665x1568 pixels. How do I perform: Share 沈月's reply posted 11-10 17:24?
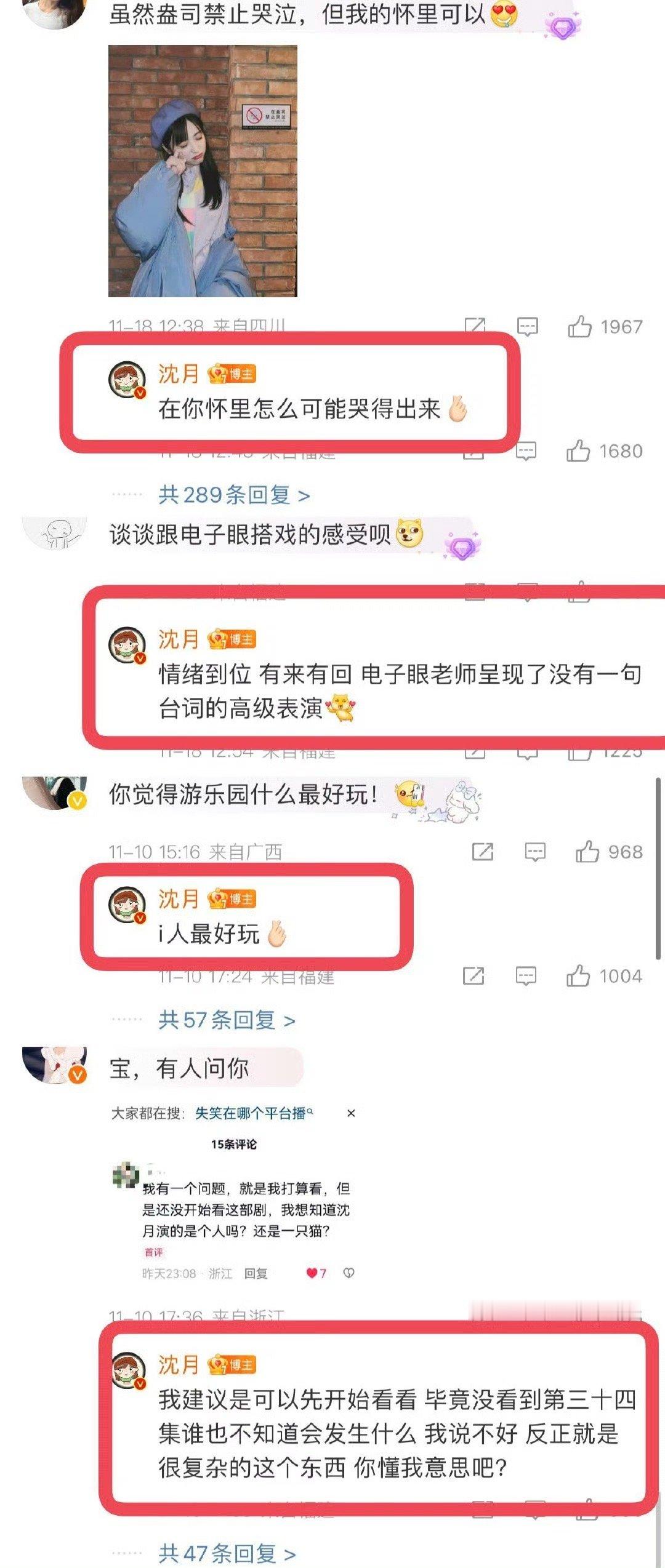[x=473, y=976]
